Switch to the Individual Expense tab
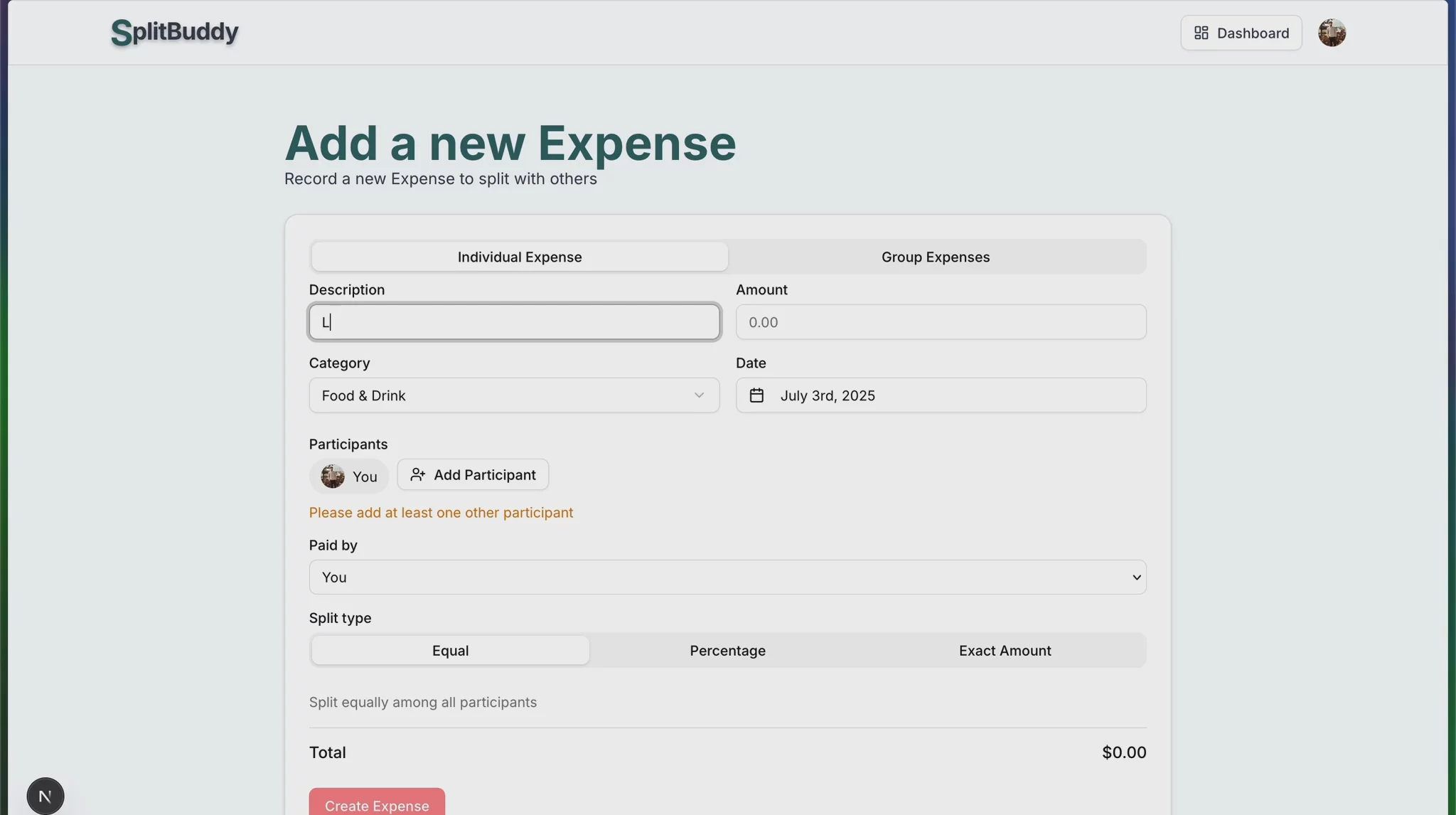The width and height of the screenshot is (1456, 815). [x=520, y=257]
